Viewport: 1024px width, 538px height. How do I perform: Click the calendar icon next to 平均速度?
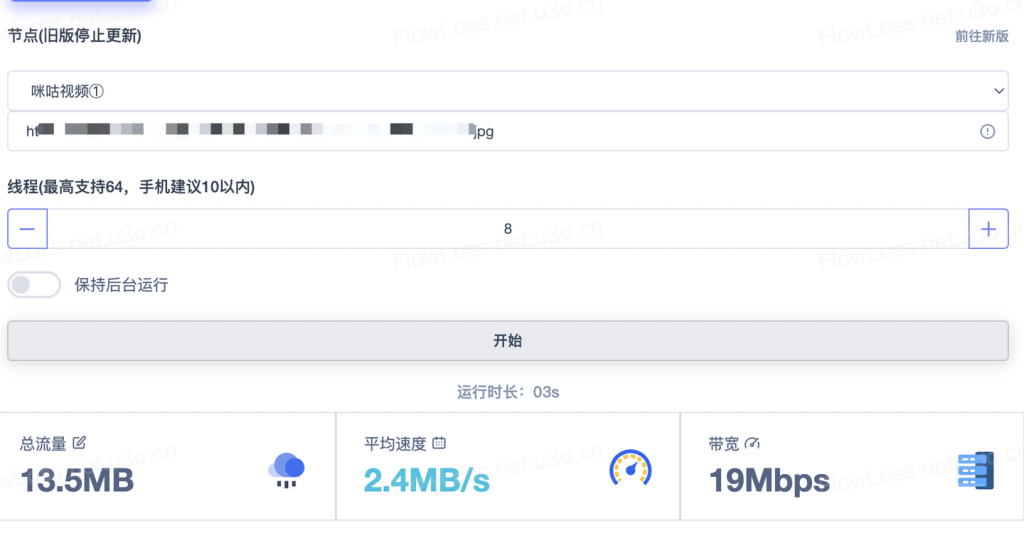coord(439,443)
